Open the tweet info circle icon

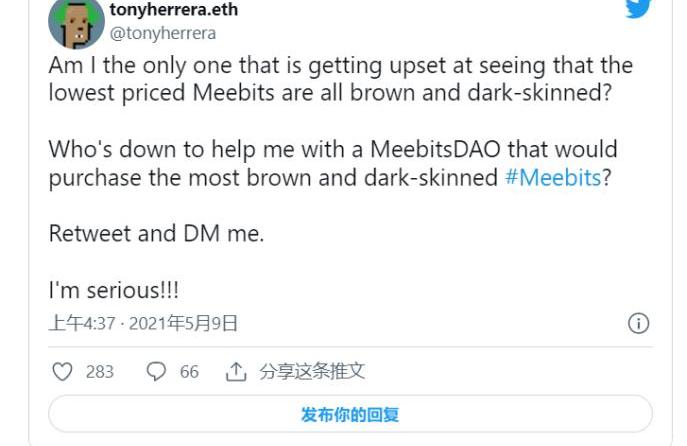638,323
